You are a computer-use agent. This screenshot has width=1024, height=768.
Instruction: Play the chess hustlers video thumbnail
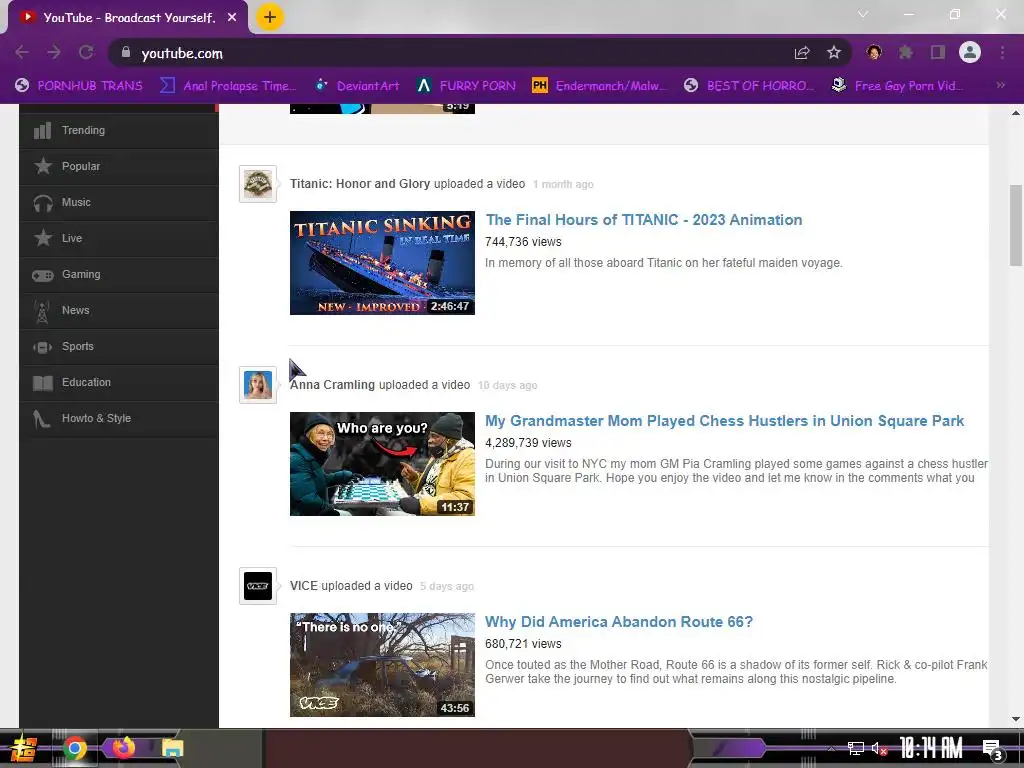(x=382, y=464)
